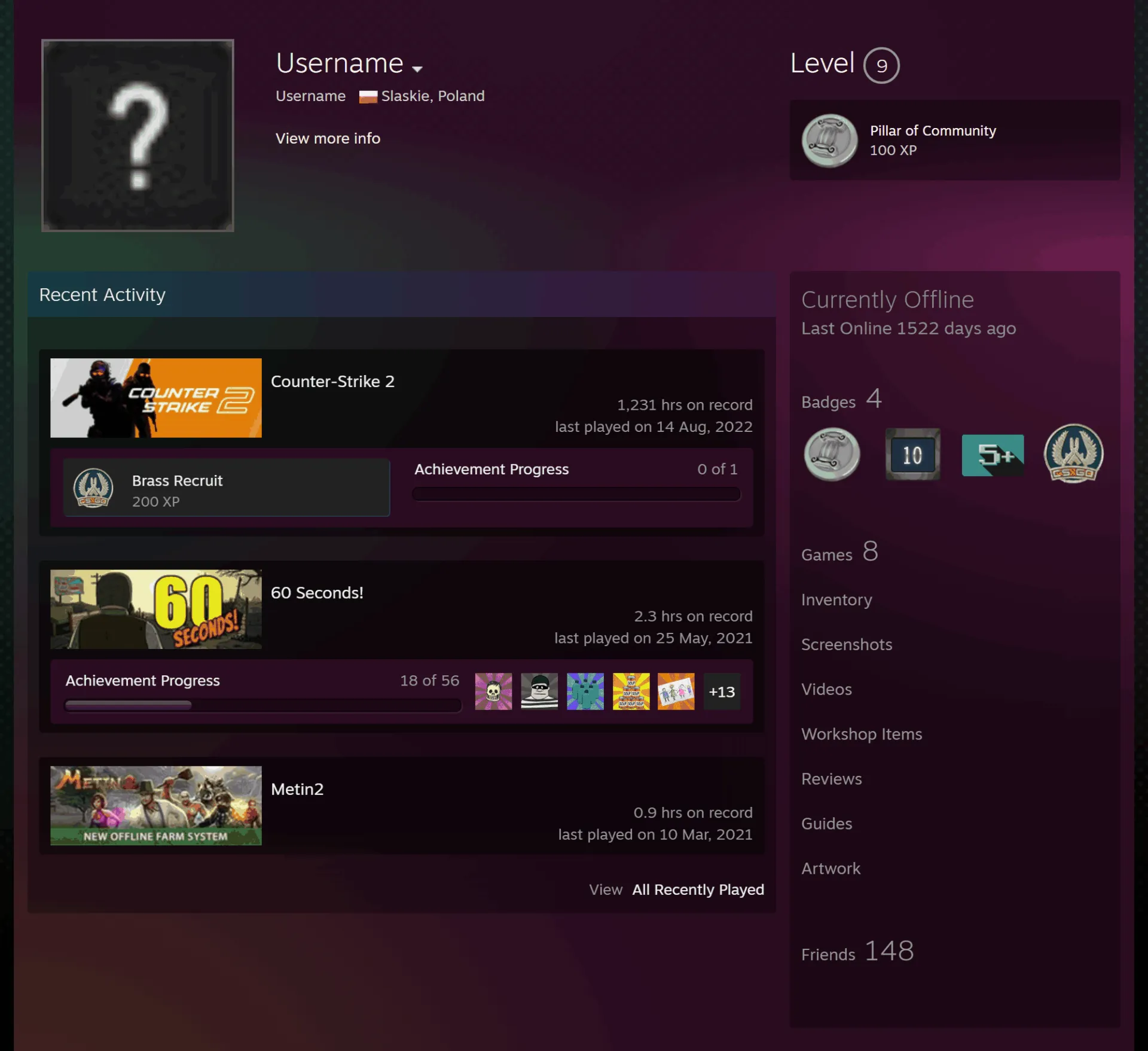The width and height of the screenshot is (1148, 1051).
Task: Click the 18 of 56 achievement count
Action: click(429, 681)
